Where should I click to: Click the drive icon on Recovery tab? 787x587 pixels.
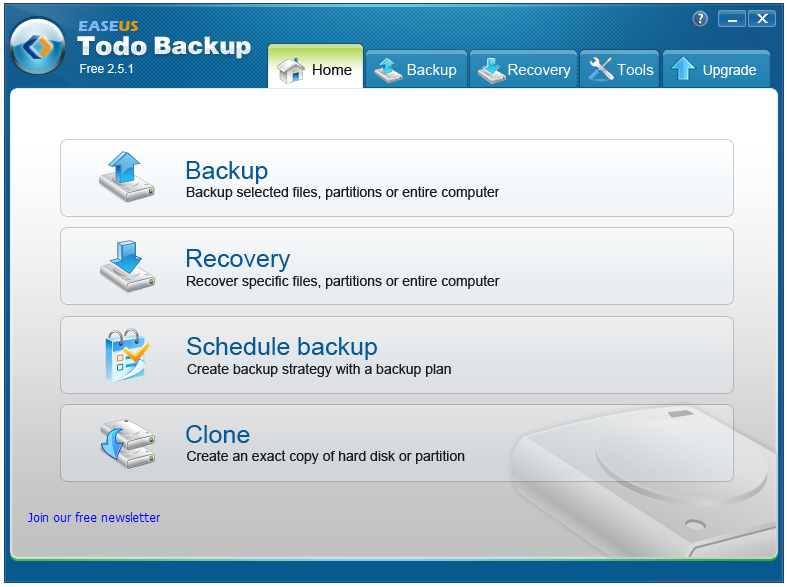[491, 70]
